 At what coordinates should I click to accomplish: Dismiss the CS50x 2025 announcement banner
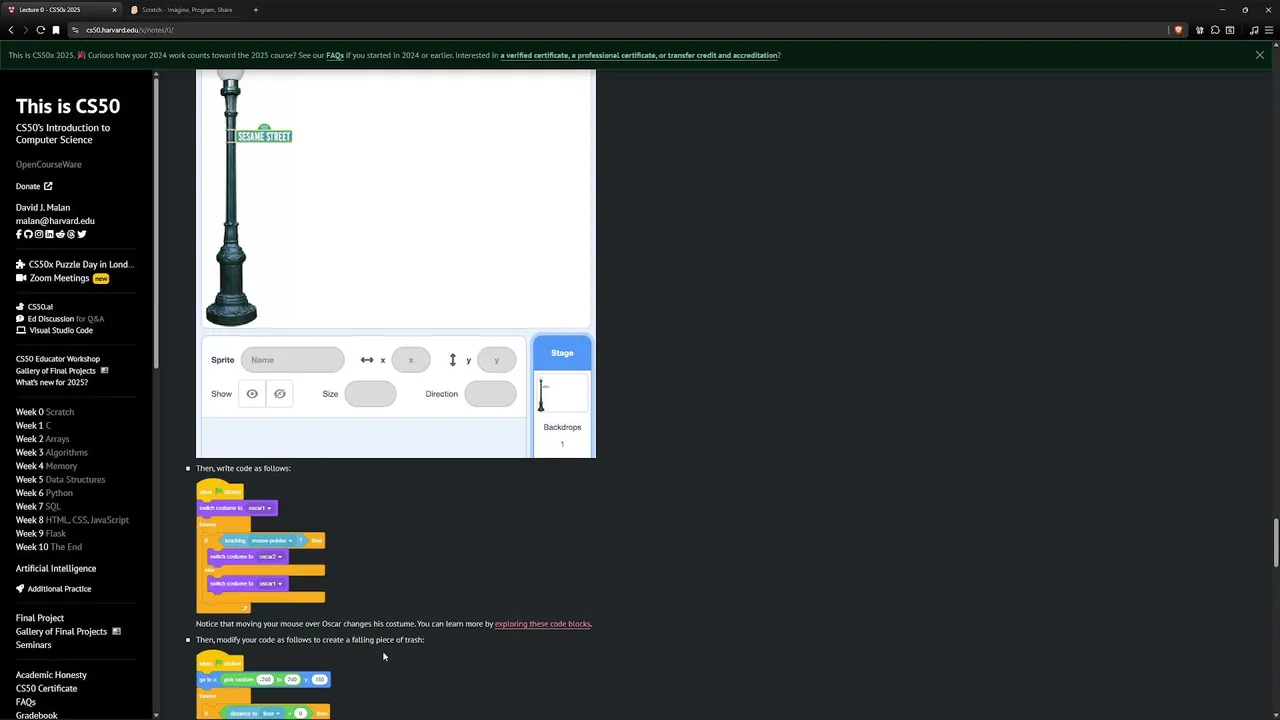tap(1260, 55)
